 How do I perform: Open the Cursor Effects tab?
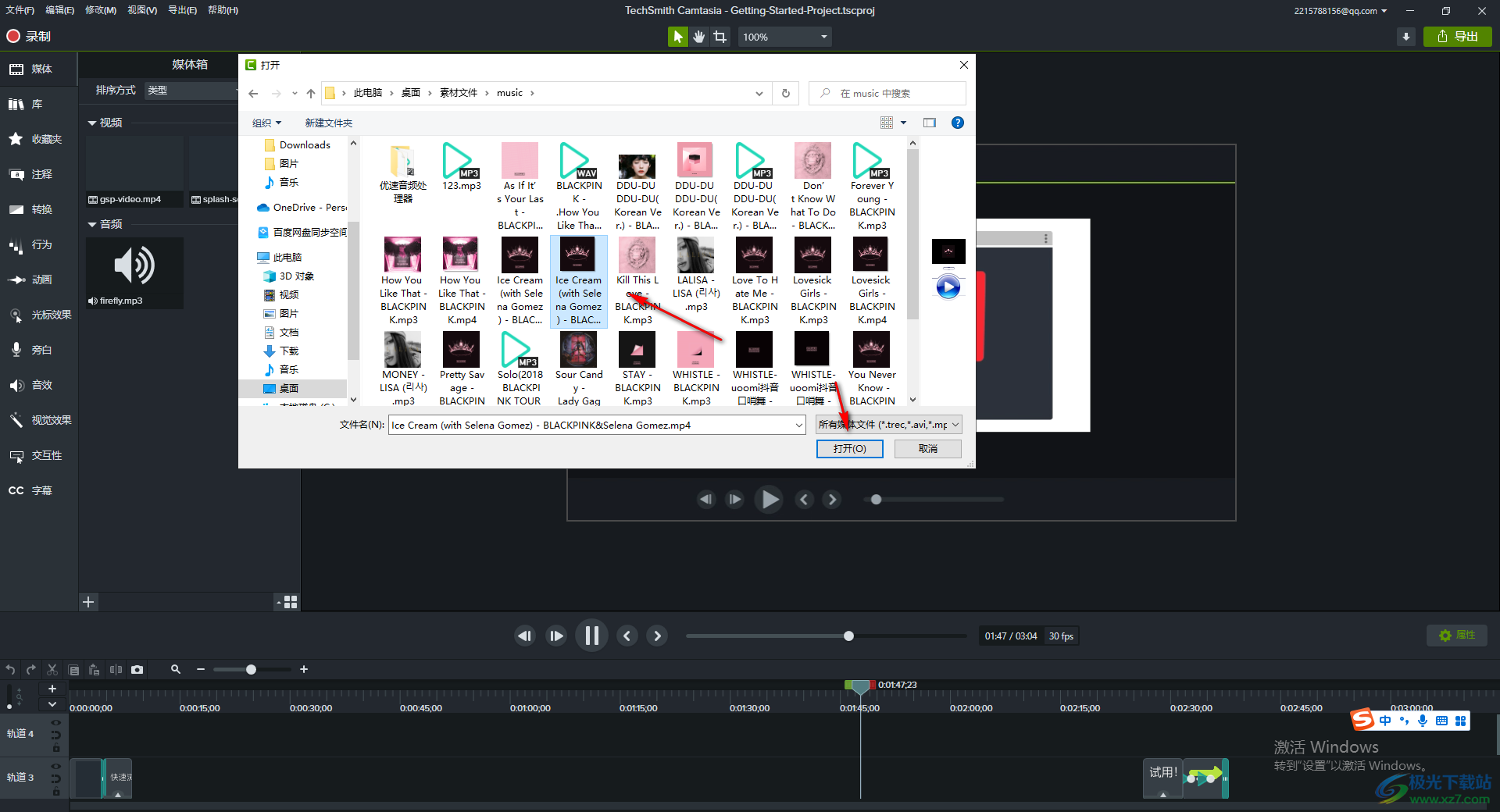pyautogui.click(x=39, y=315)
